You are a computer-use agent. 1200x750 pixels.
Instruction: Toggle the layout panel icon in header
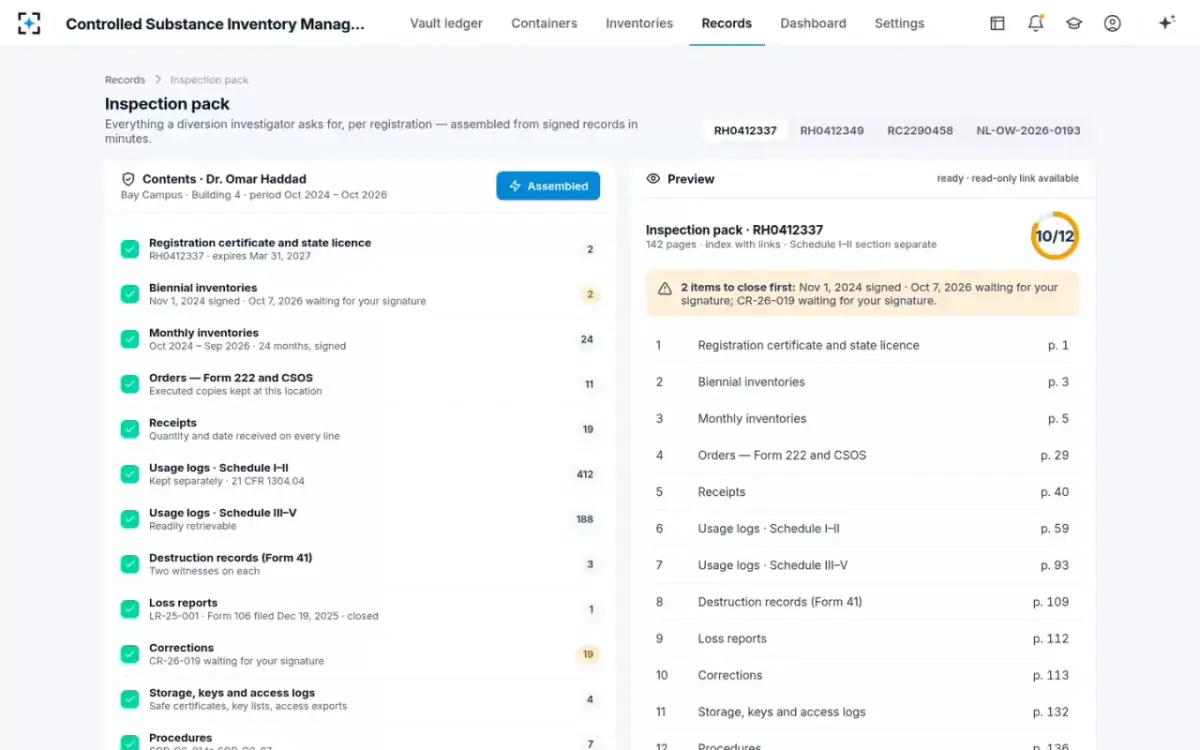coord(998,23)
